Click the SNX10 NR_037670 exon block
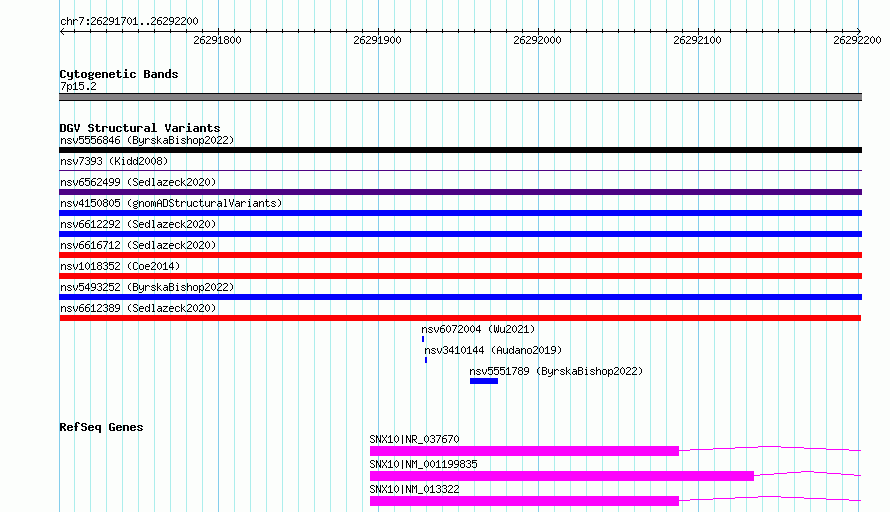Image resolution: width=890 pixels, height=512 pixels. [x=524, y=451]
